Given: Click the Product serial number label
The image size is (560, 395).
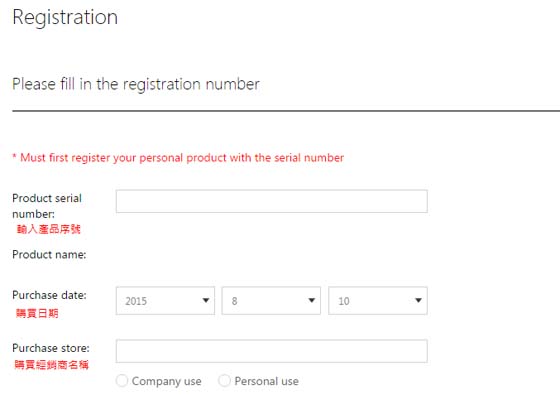Looking at the screenshot, I should (47, 206).
